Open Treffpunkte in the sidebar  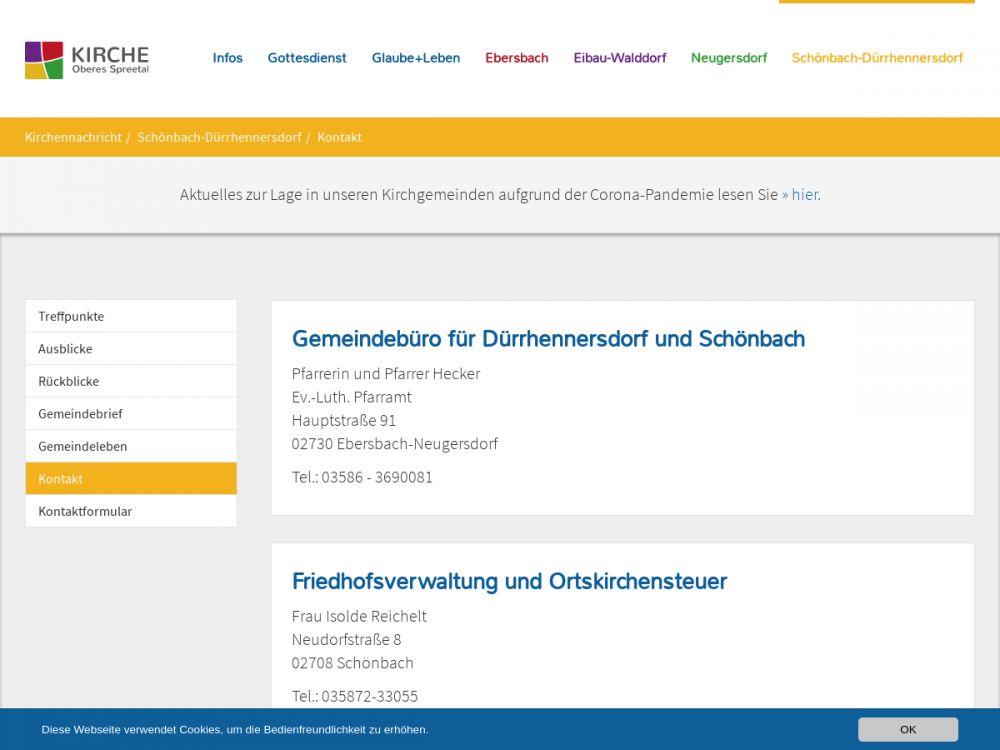click(71, 316)
